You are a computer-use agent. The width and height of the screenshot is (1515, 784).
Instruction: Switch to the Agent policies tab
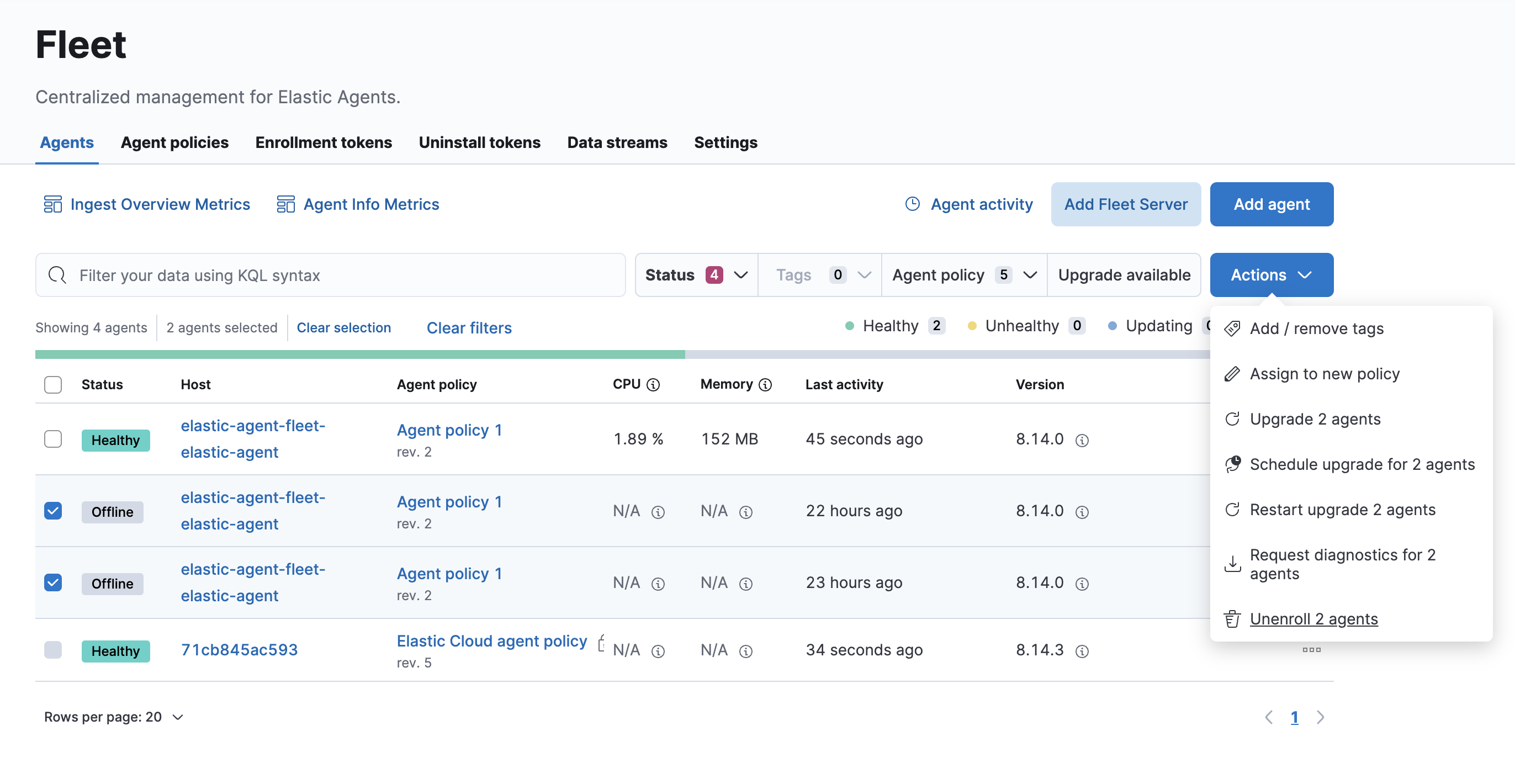click(174, 142)
